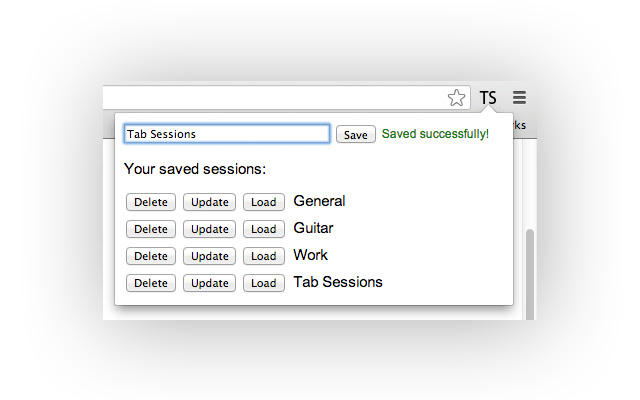Open the TS Tab Sessions extension icon
The height and width of the screenshot is (400, 640).
pyautogui.click(x=488, y=98)
